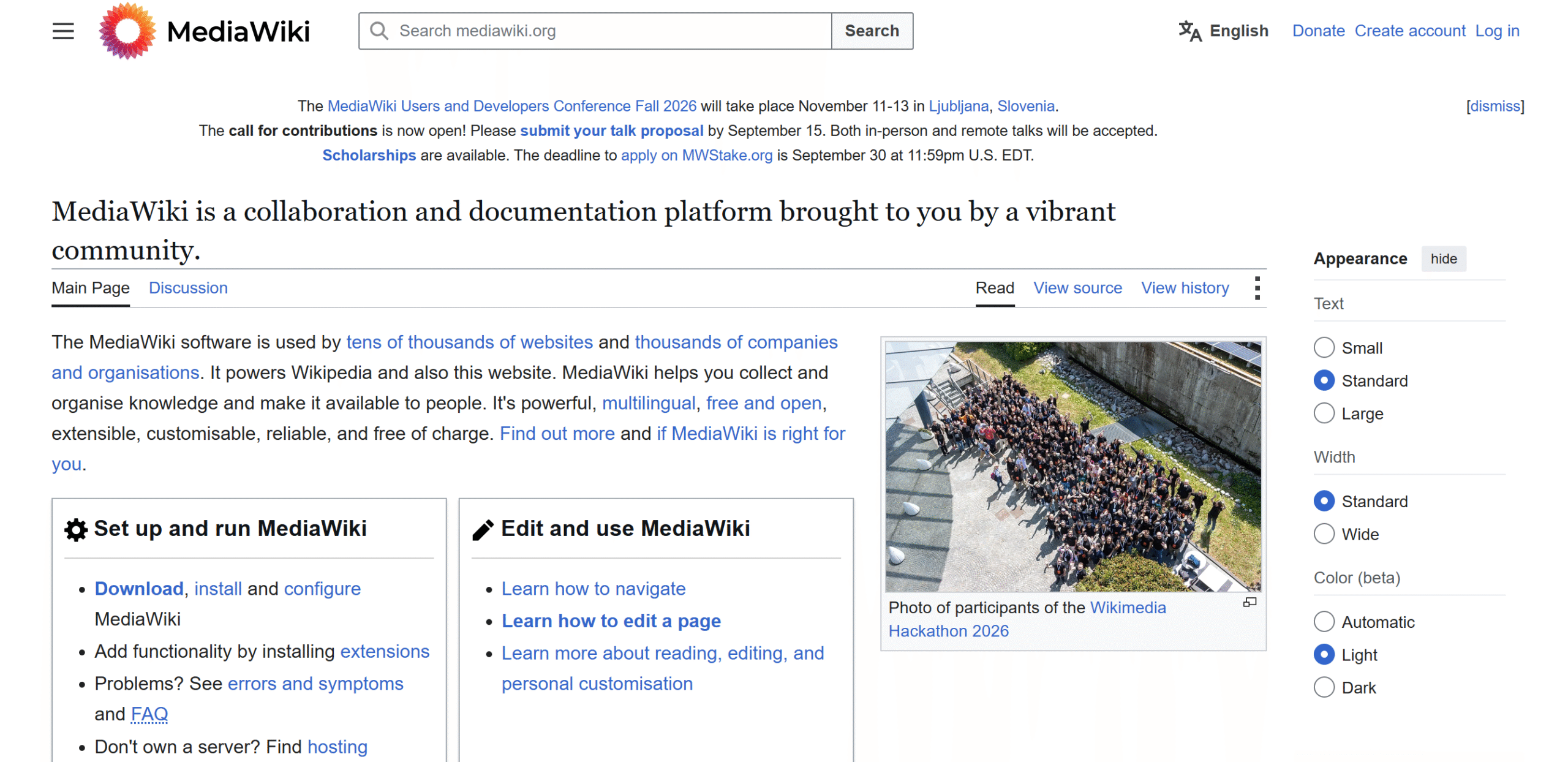
Task: Click the FAQ link
Action: (x=149, y=714)
